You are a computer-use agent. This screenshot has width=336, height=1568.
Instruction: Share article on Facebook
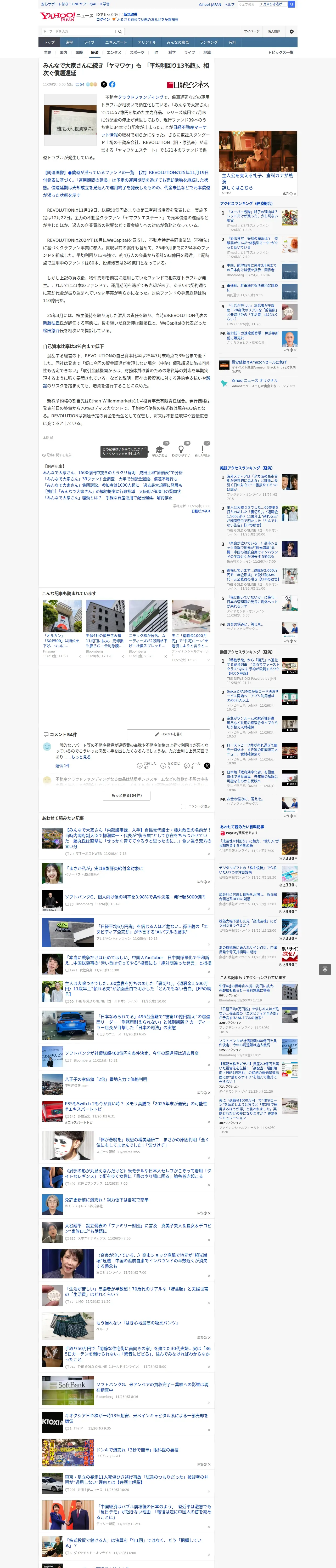112,85
